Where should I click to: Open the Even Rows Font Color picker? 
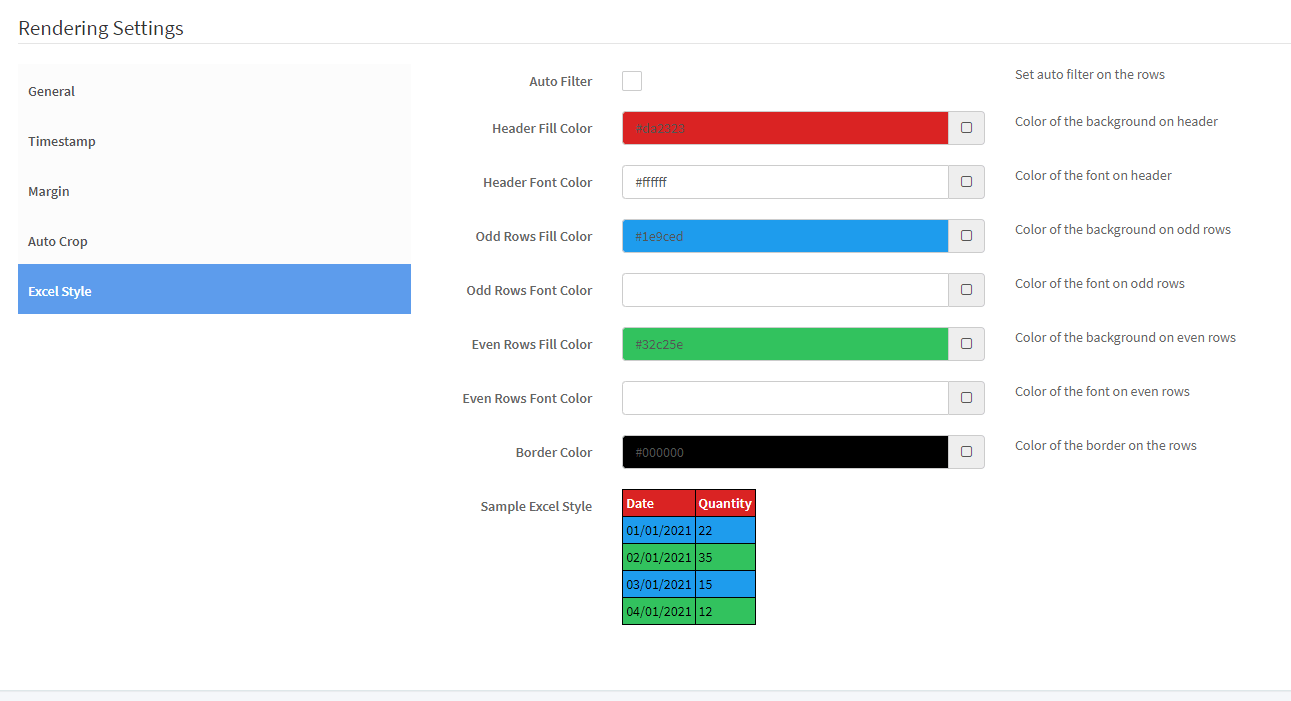coord(966,398)
